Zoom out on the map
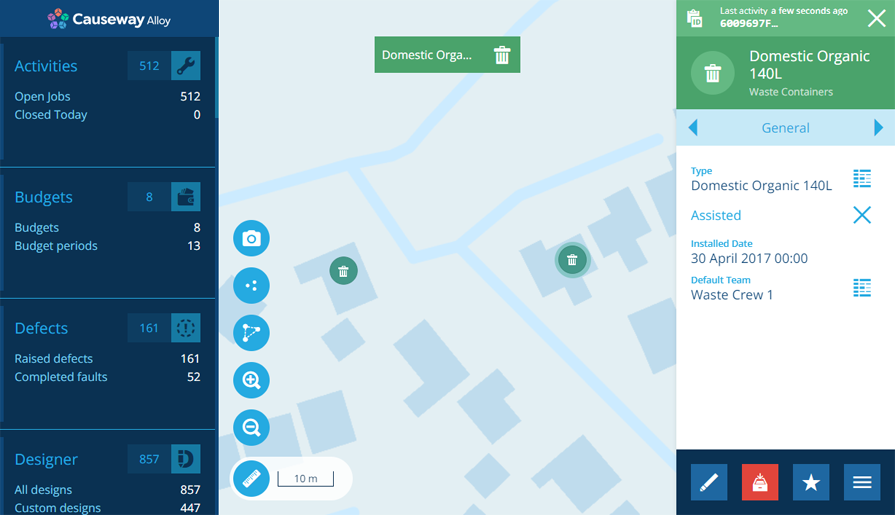The width and height of the screenshot is (895, 515). pos(251,428)
